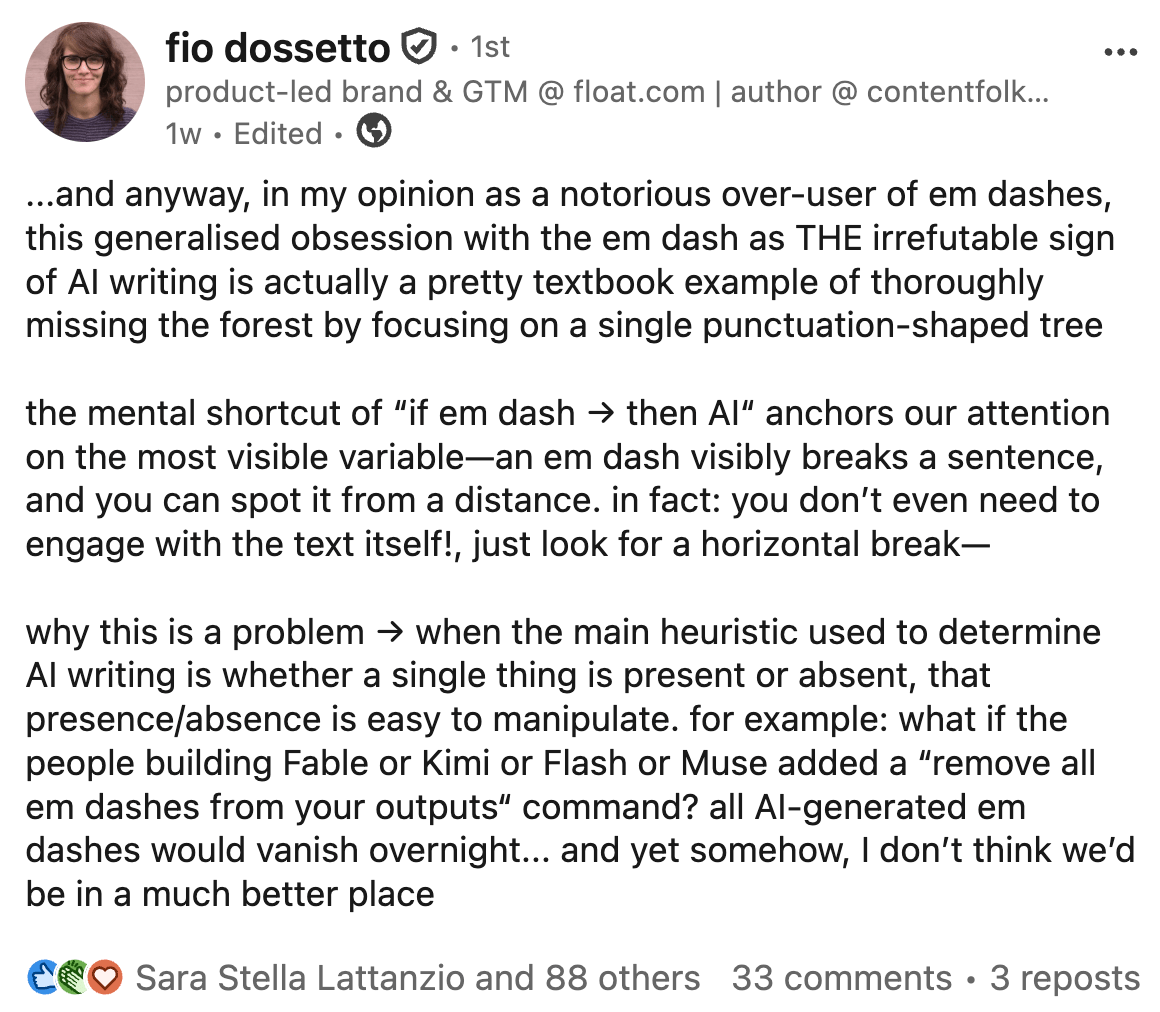Screen dimensions: 1160x1012
Task: Click the phrase 'the mental shortcut of'
Action: point(204,413)
